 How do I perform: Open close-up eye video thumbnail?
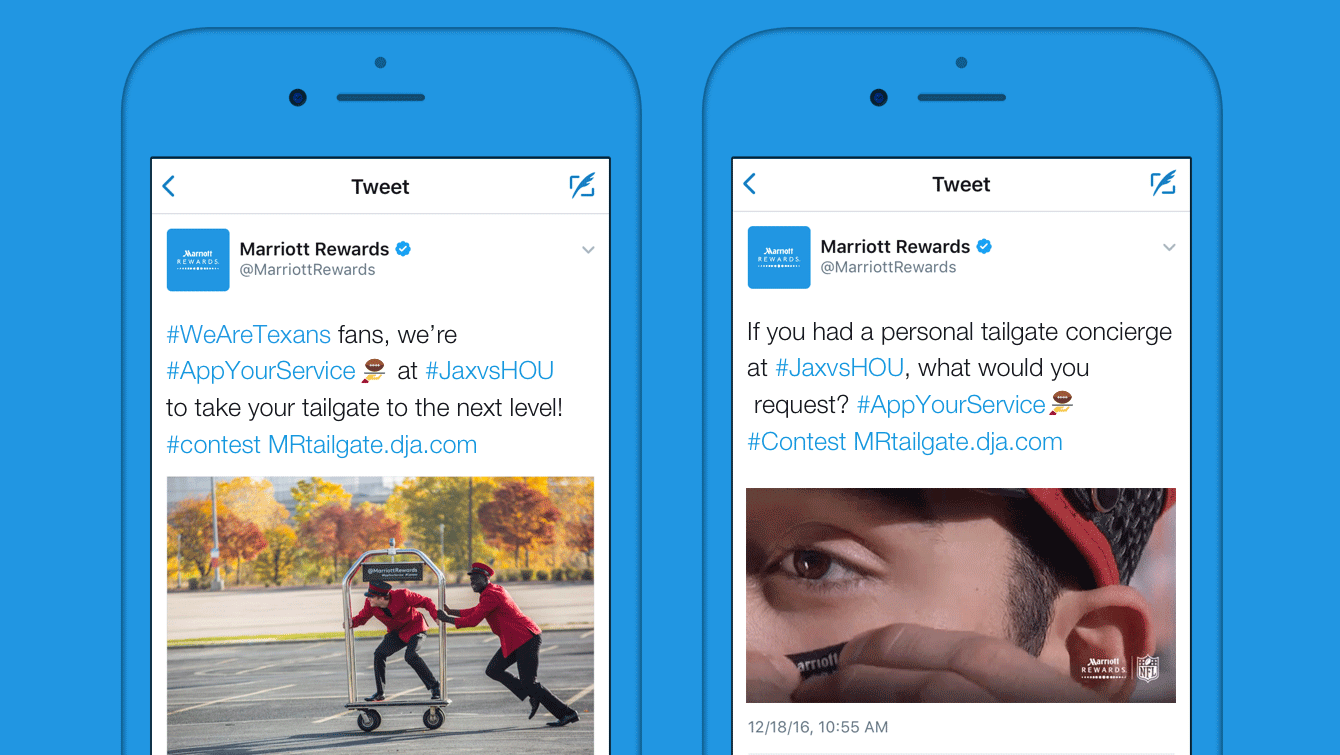point(961,595)
